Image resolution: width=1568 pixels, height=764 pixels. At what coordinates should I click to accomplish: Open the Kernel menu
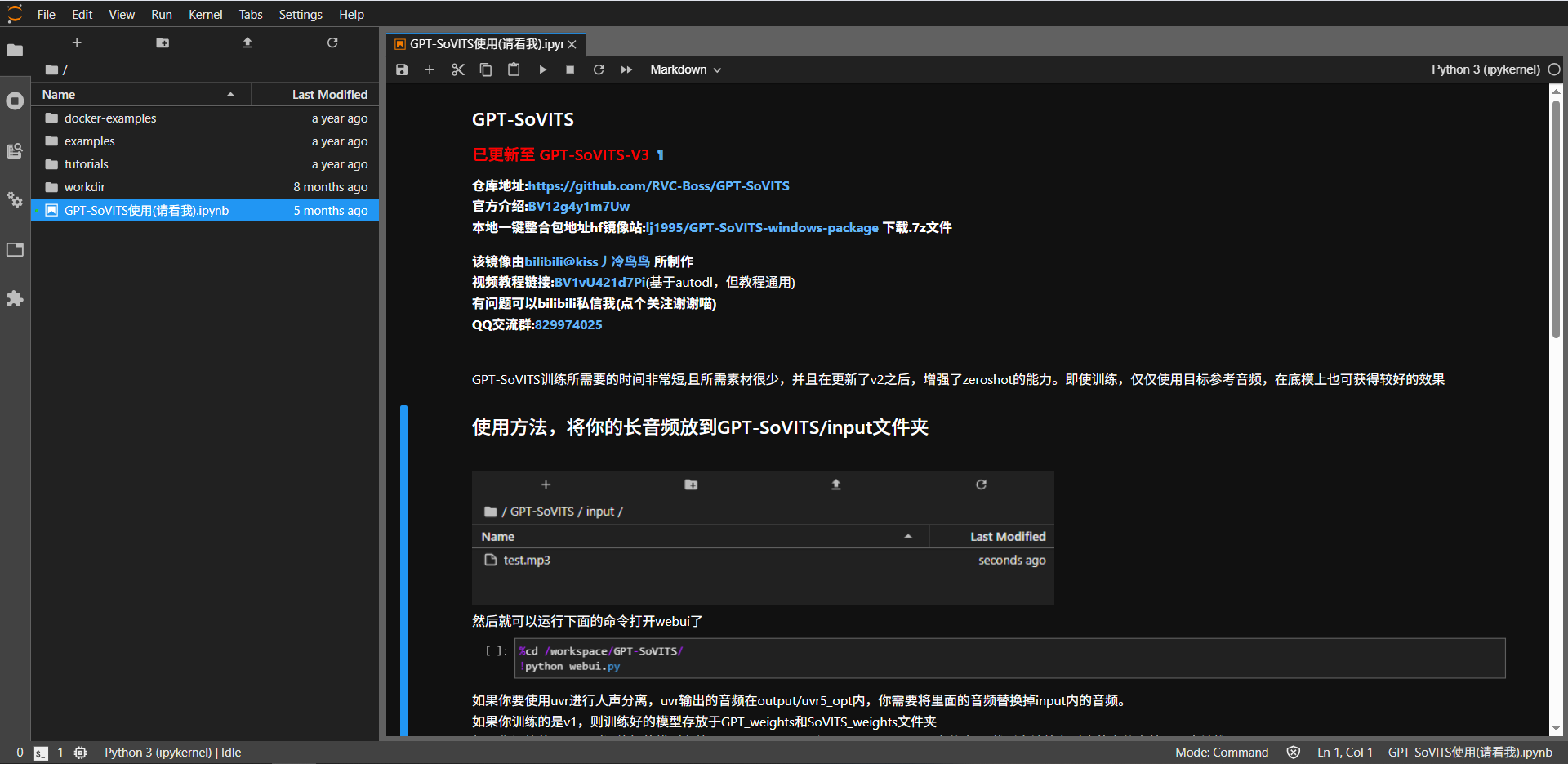pos(205,14)
